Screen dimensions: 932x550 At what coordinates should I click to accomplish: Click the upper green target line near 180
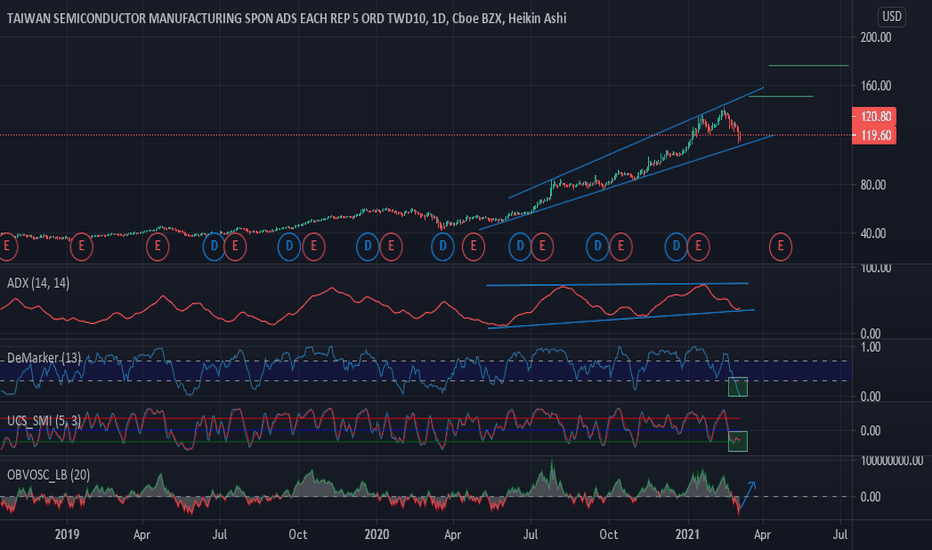point(808,65)
